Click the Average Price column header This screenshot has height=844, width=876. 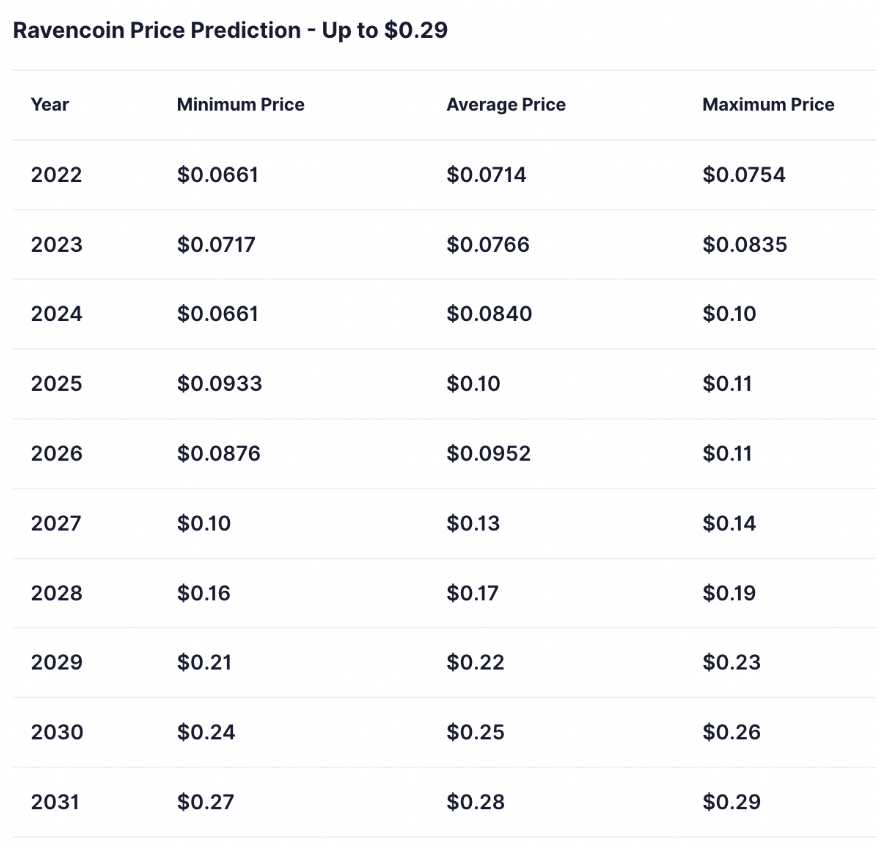click(x=506, y=105)
